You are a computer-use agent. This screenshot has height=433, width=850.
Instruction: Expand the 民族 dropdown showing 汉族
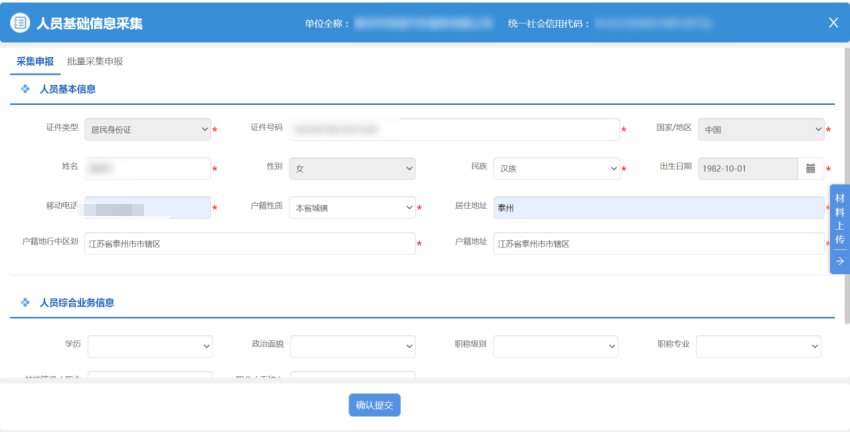[556, 169]
